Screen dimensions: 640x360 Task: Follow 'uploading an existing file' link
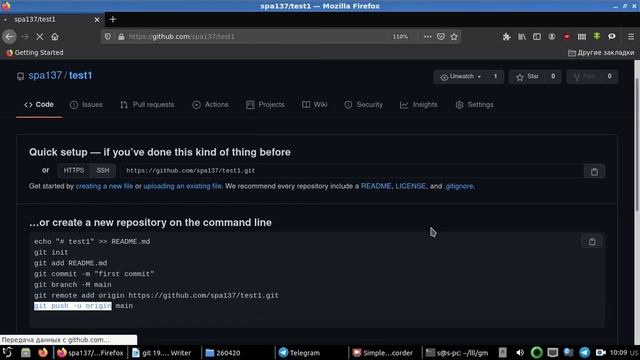[182, 186]
